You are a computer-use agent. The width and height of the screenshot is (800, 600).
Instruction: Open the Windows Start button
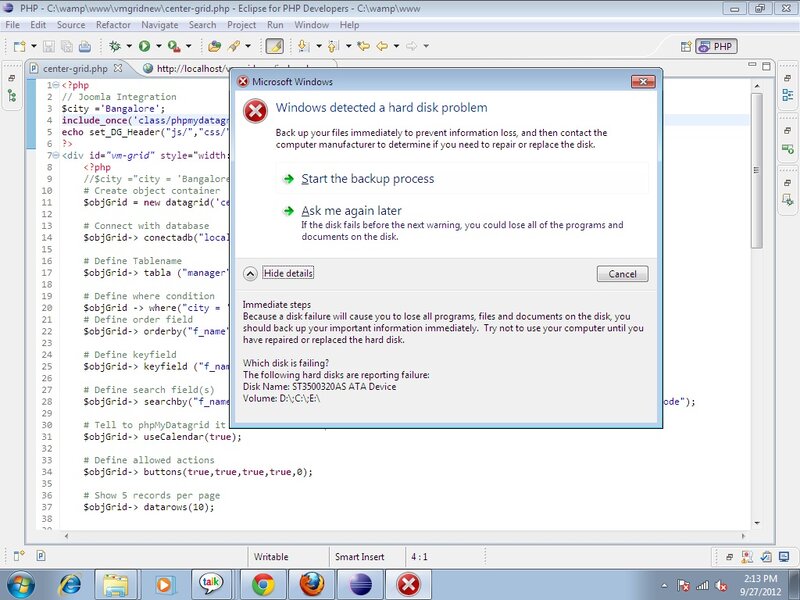(21, 585)
